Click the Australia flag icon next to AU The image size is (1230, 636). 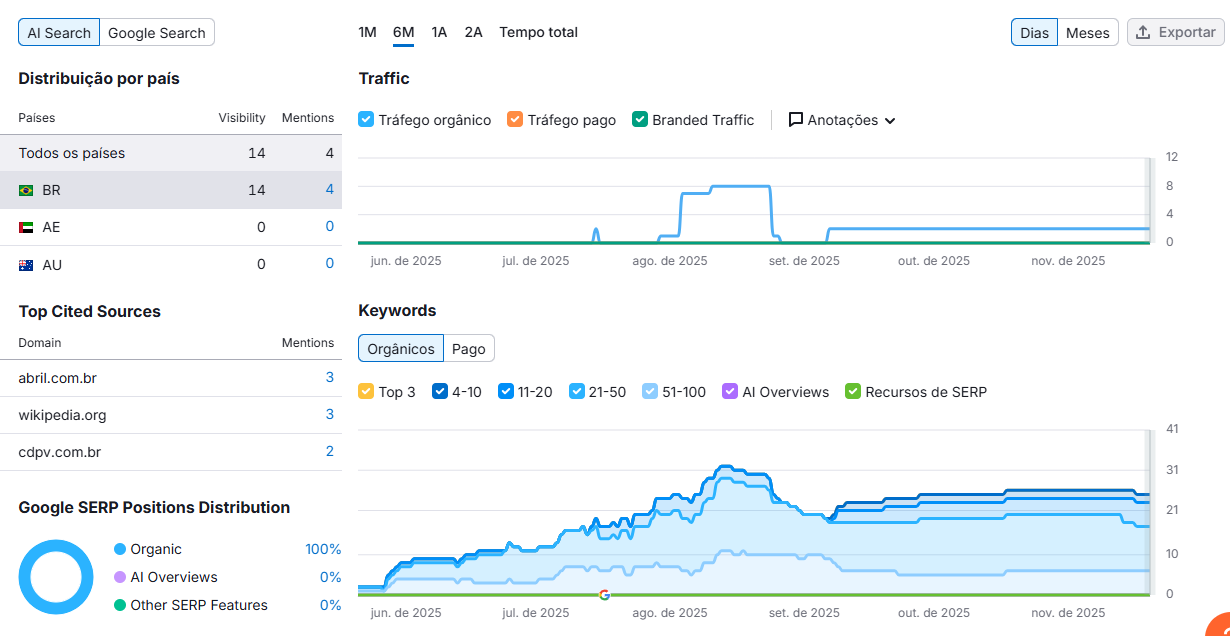pyautogui.click(x=26, y=266)
